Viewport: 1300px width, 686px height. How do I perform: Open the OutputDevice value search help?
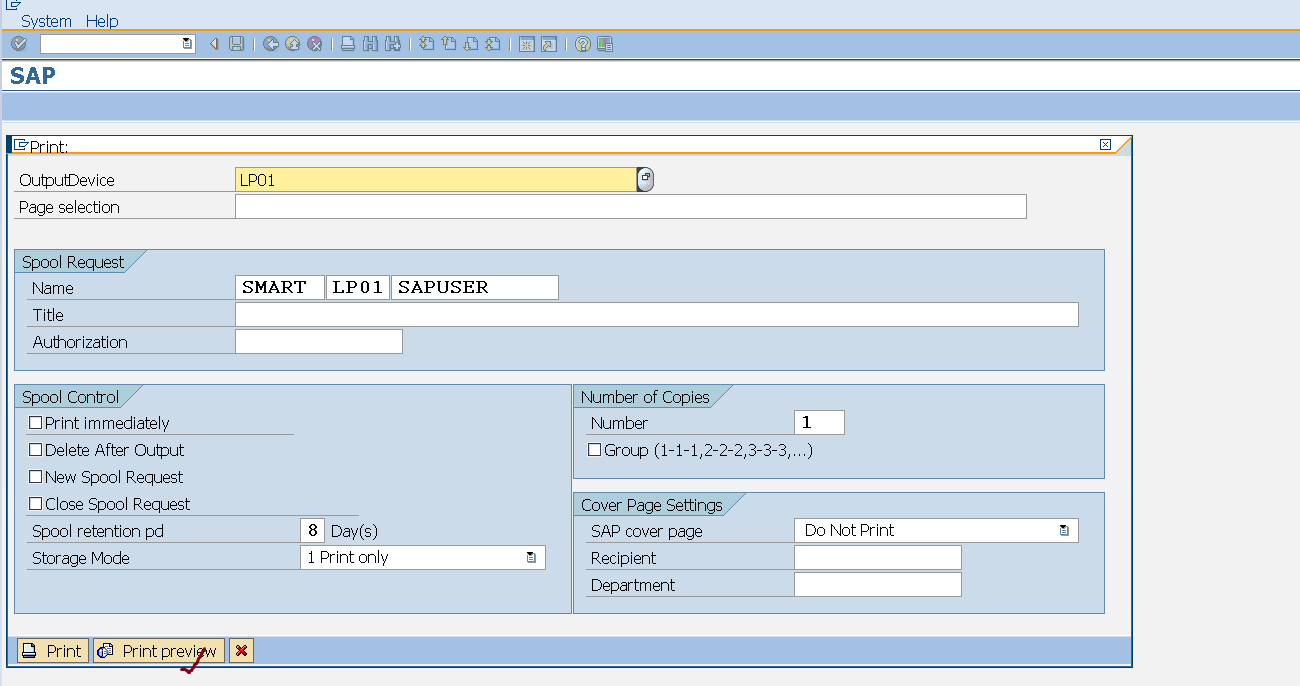tap(645, 179)
